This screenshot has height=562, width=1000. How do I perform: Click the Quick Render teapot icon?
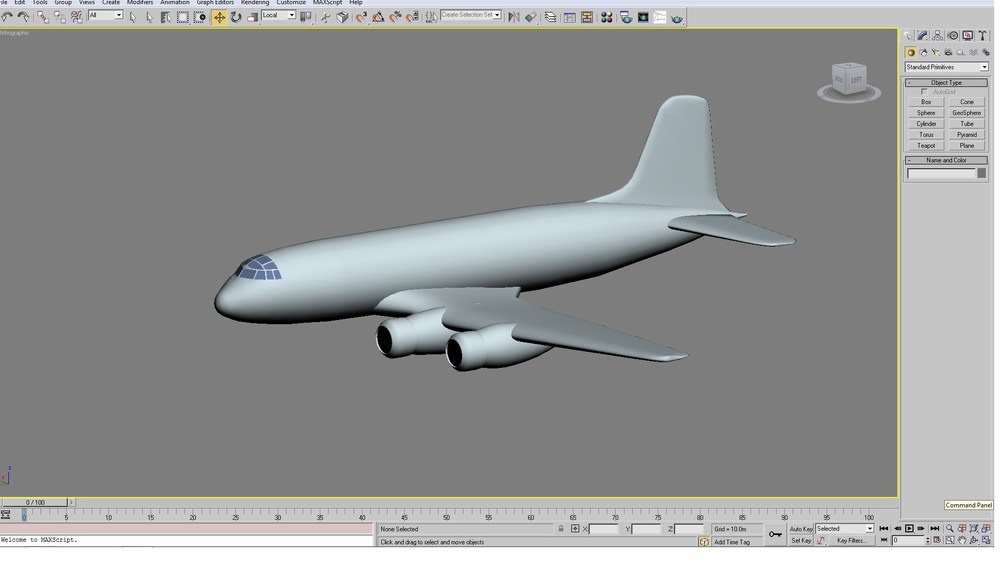(677, 18)
